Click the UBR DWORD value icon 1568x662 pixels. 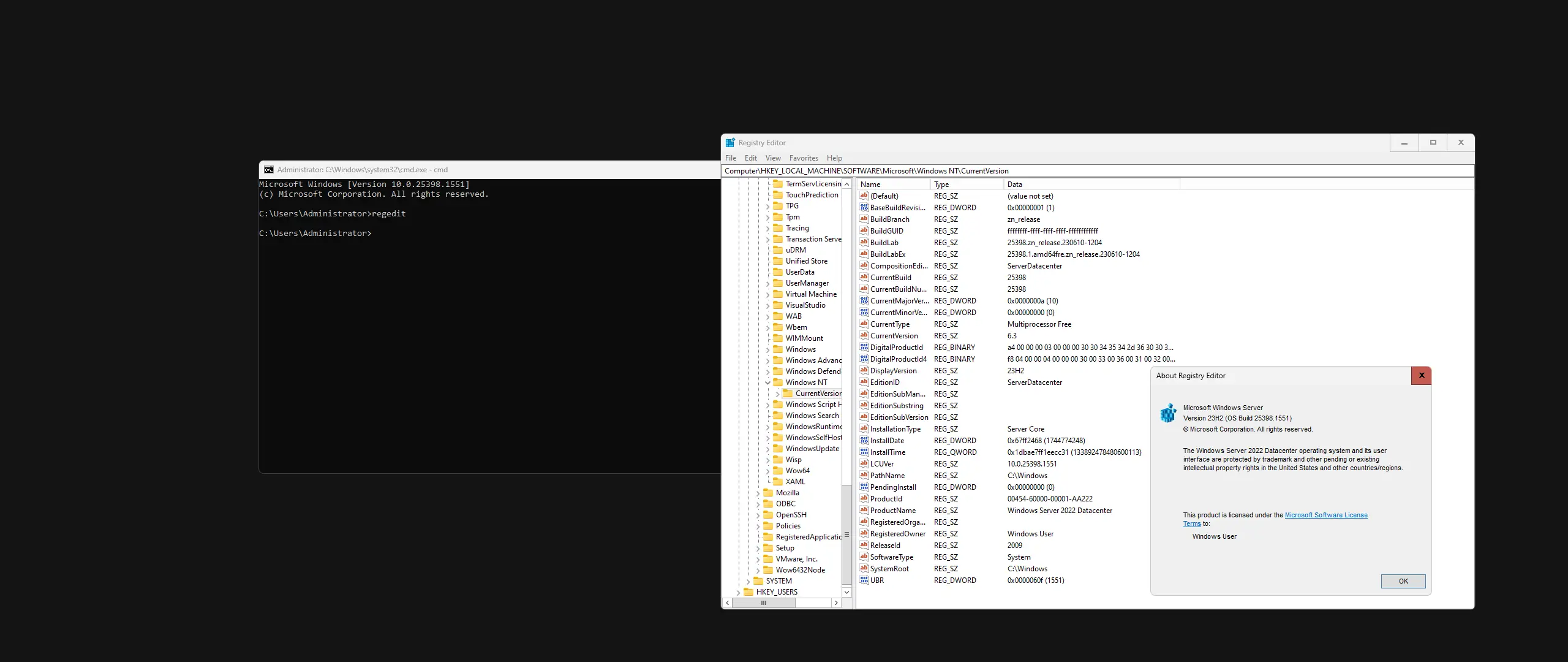click(x=864, y=580)
